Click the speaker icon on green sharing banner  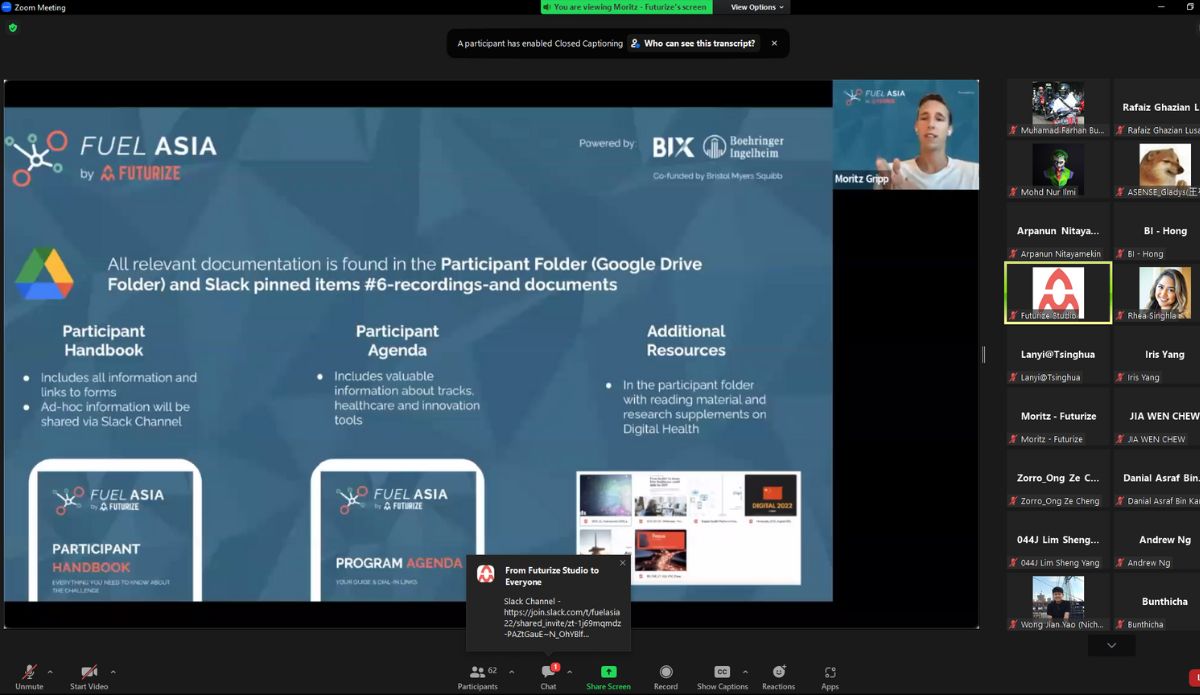tap(547, 7)
